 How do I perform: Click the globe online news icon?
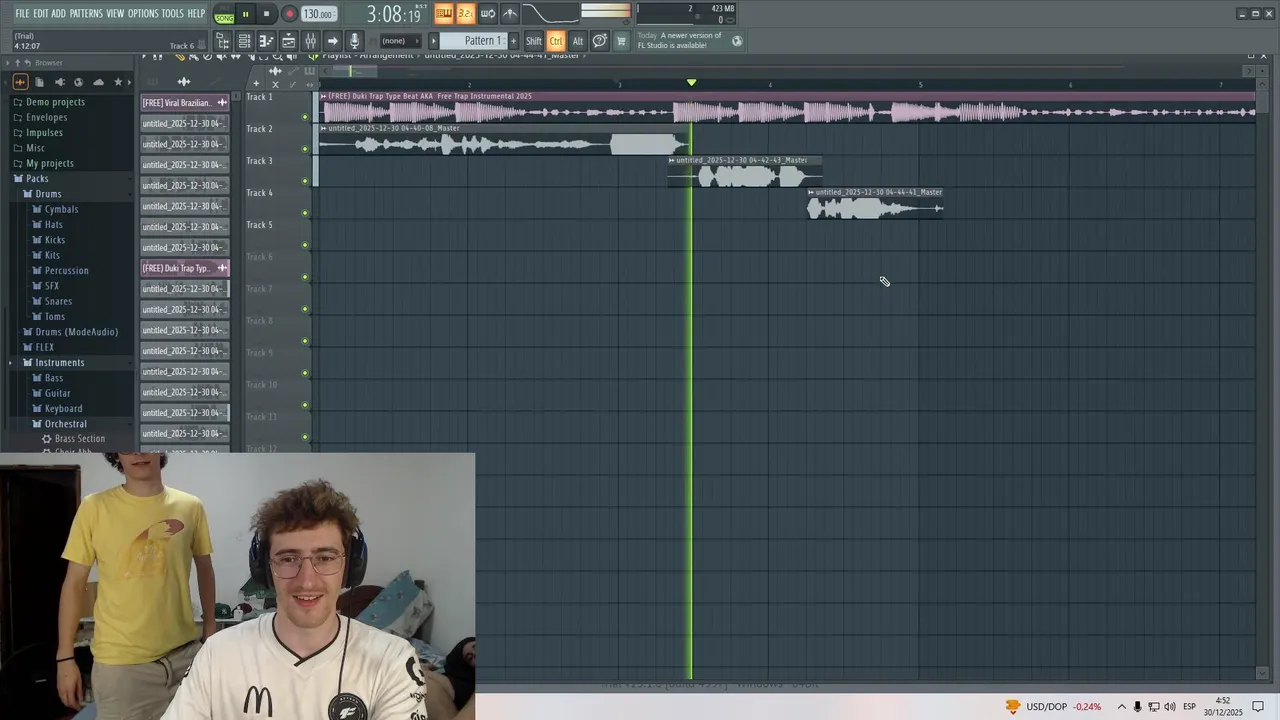click(x=737, y=41)
